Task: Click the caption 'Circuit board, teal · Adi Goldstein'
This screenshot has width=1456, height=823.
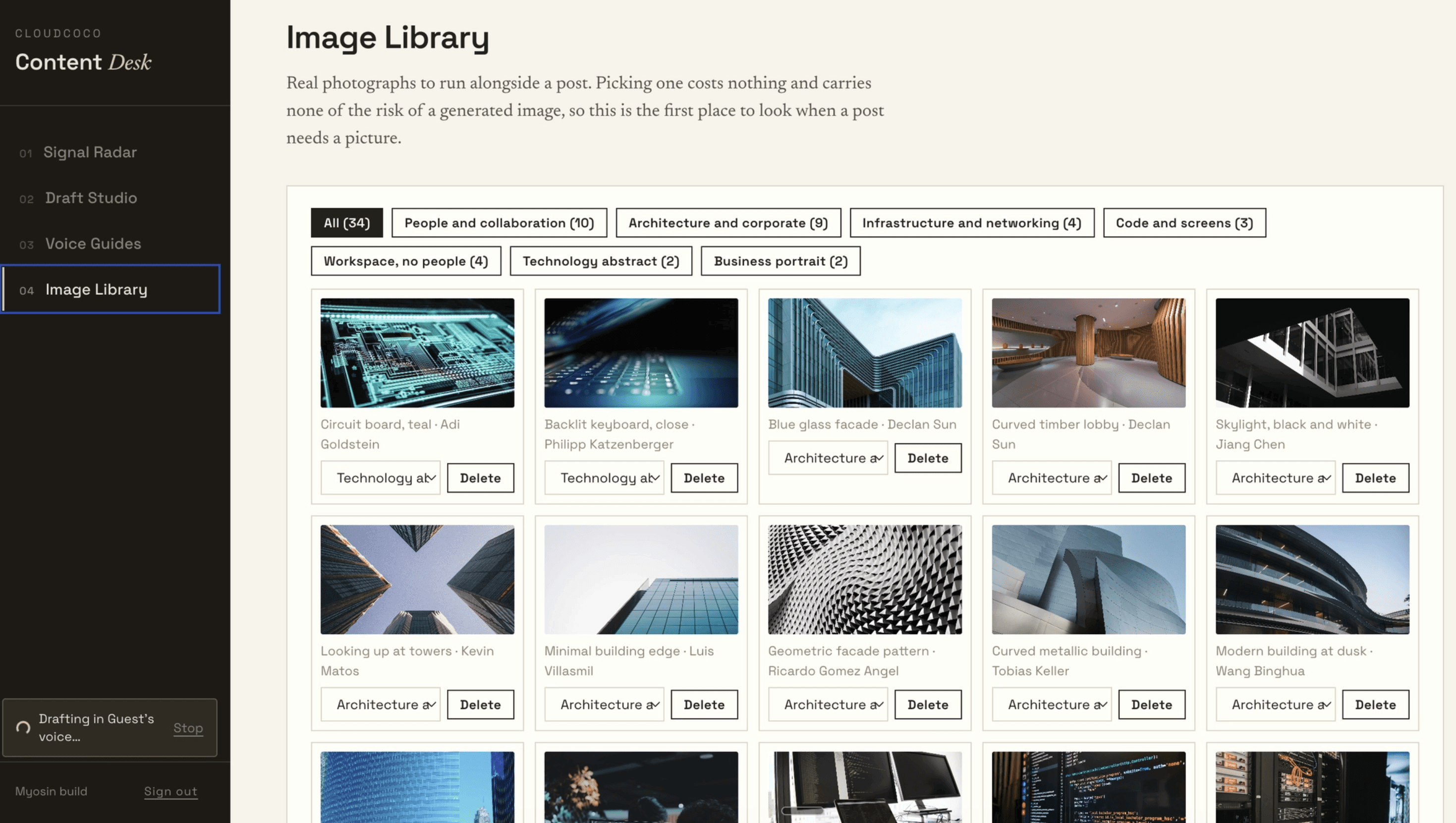Action: point(390,434)
